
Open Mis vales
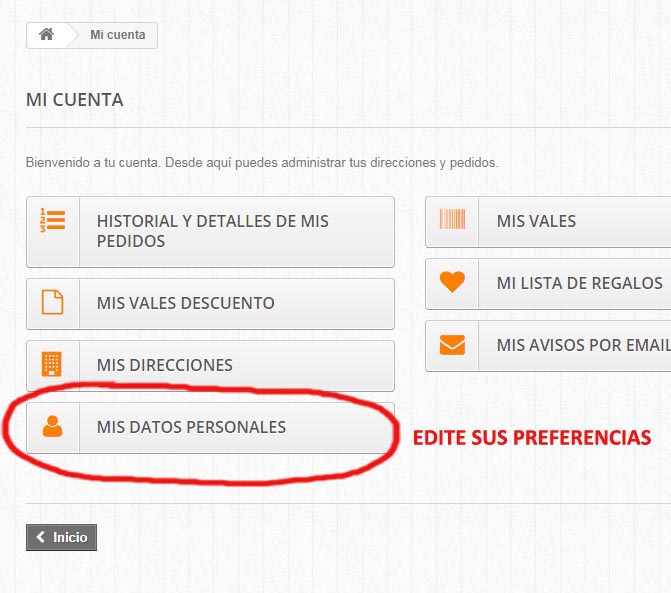coord(548,222)
